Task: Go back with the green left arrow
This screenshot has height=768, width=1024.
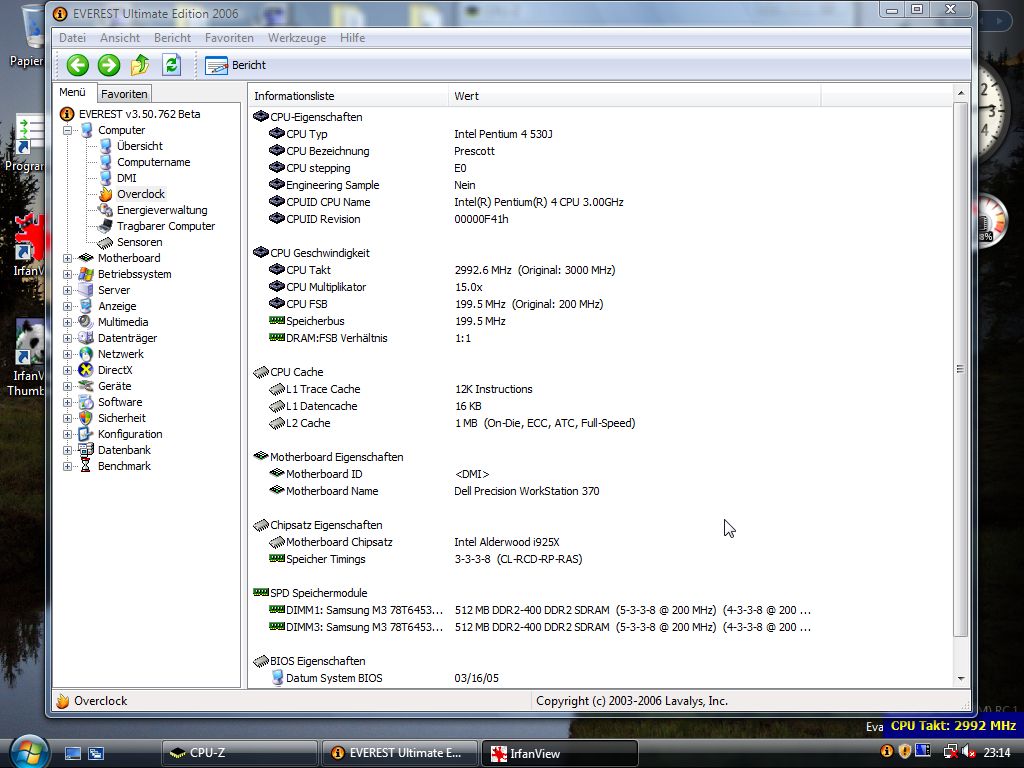Action: pos(78,65)
